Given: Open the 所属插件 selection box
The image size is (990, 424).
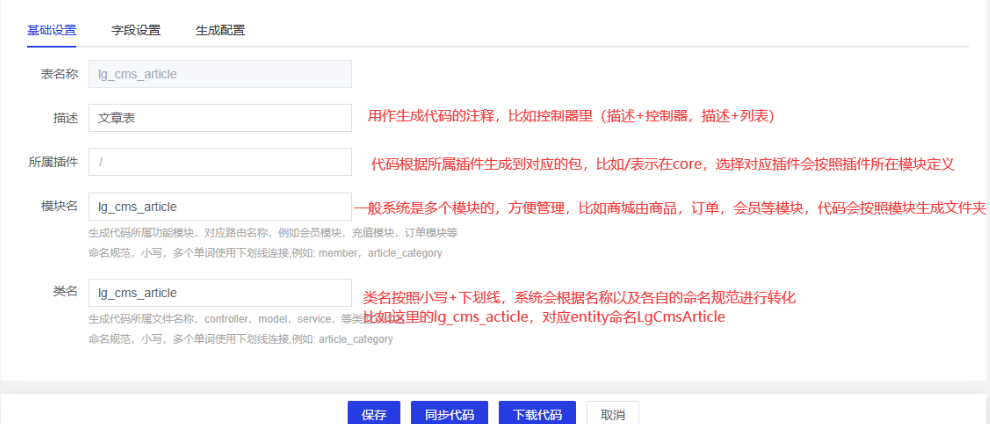Looking at the screenshot, I should click(219, 162).
